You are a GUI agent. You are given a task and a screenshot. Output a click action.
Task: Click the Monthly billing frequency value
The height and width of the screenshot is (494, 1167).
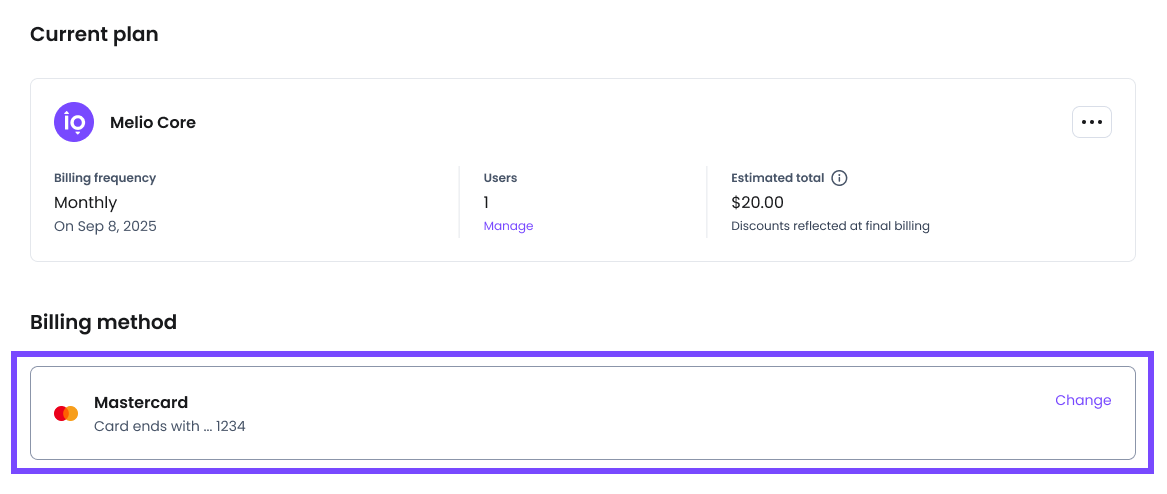[85, 202]
